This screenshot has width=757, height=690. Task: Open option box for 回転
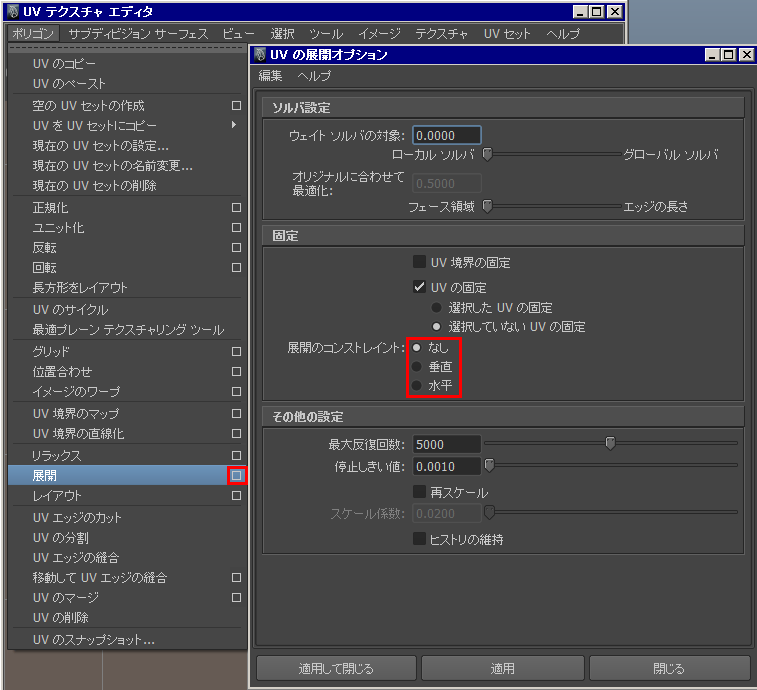tap(236, 268)
